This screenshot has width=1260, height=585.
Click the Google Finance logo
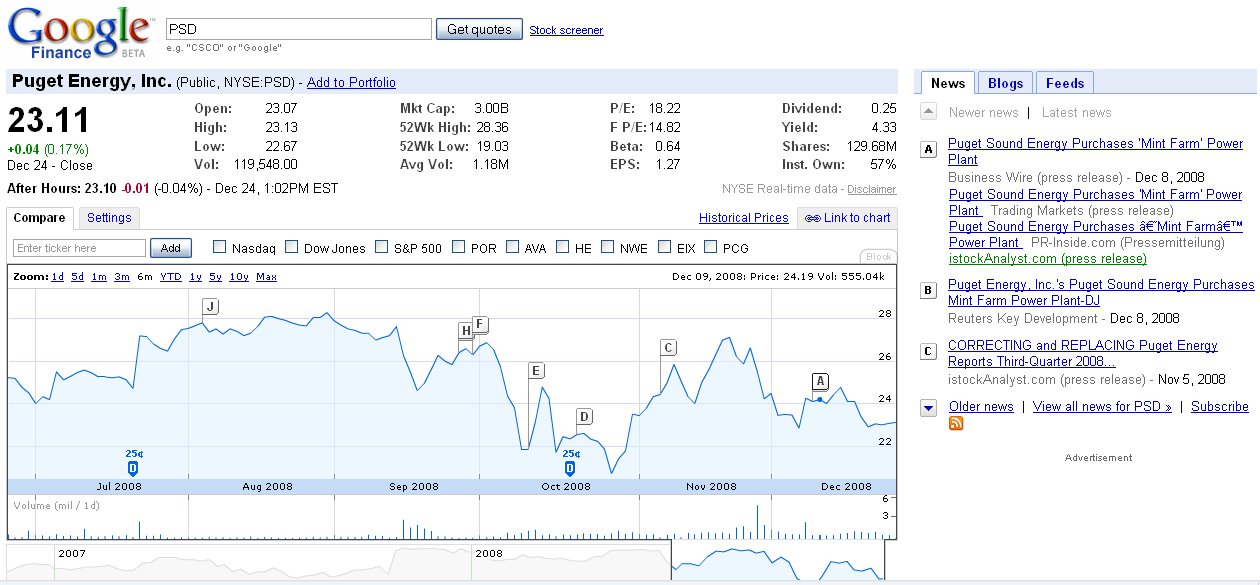(x=80, y=33)
